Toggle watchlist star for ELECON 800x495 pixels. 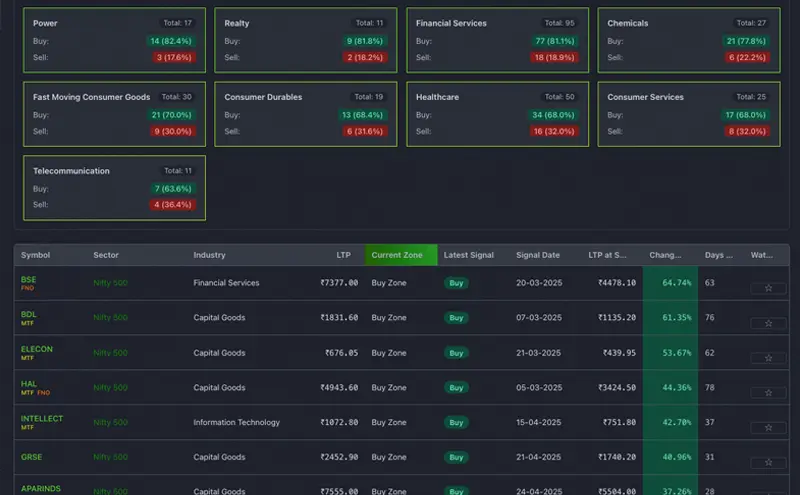coord(768,358)
